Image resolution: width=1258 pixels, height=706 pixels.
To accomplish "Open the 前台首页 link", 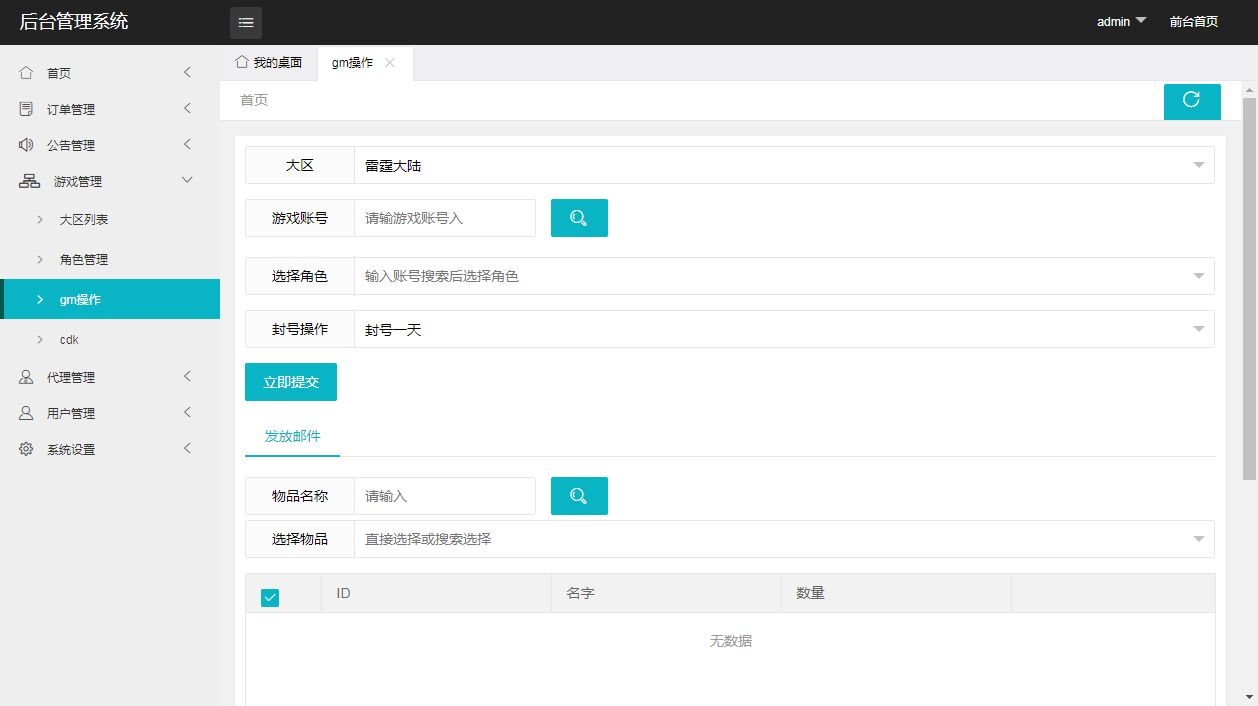I will (x=1193, y=22).
